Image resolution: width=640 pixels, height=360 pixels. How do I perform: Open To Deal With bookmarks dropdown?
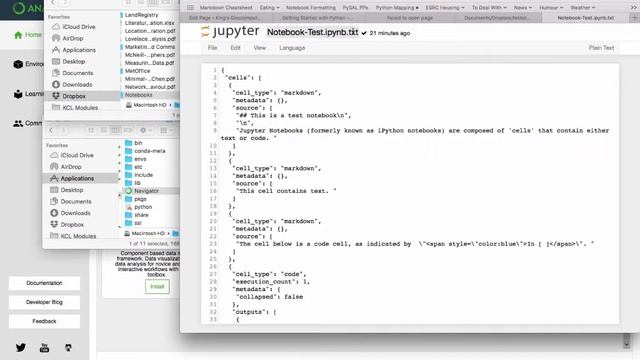489,7
